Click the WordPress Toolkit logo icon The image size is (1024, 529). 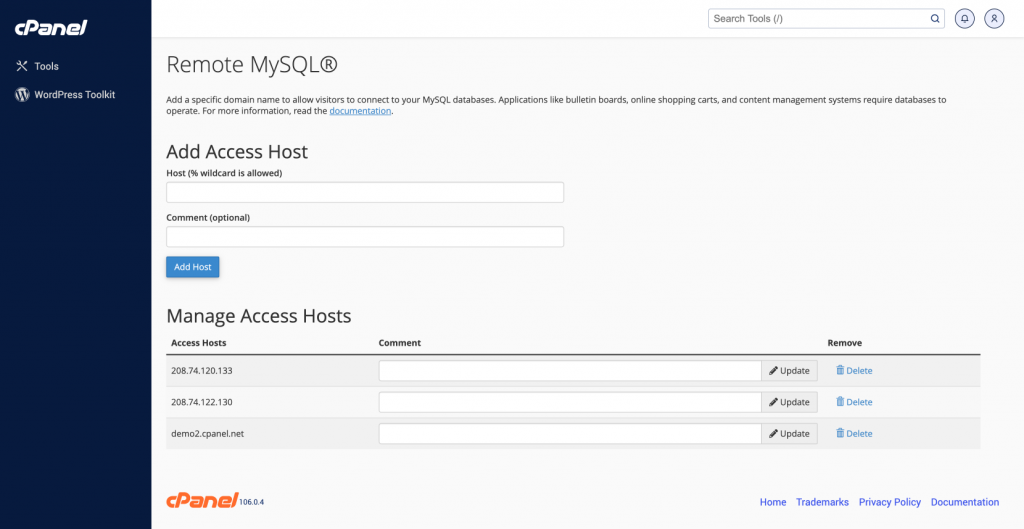22,94
